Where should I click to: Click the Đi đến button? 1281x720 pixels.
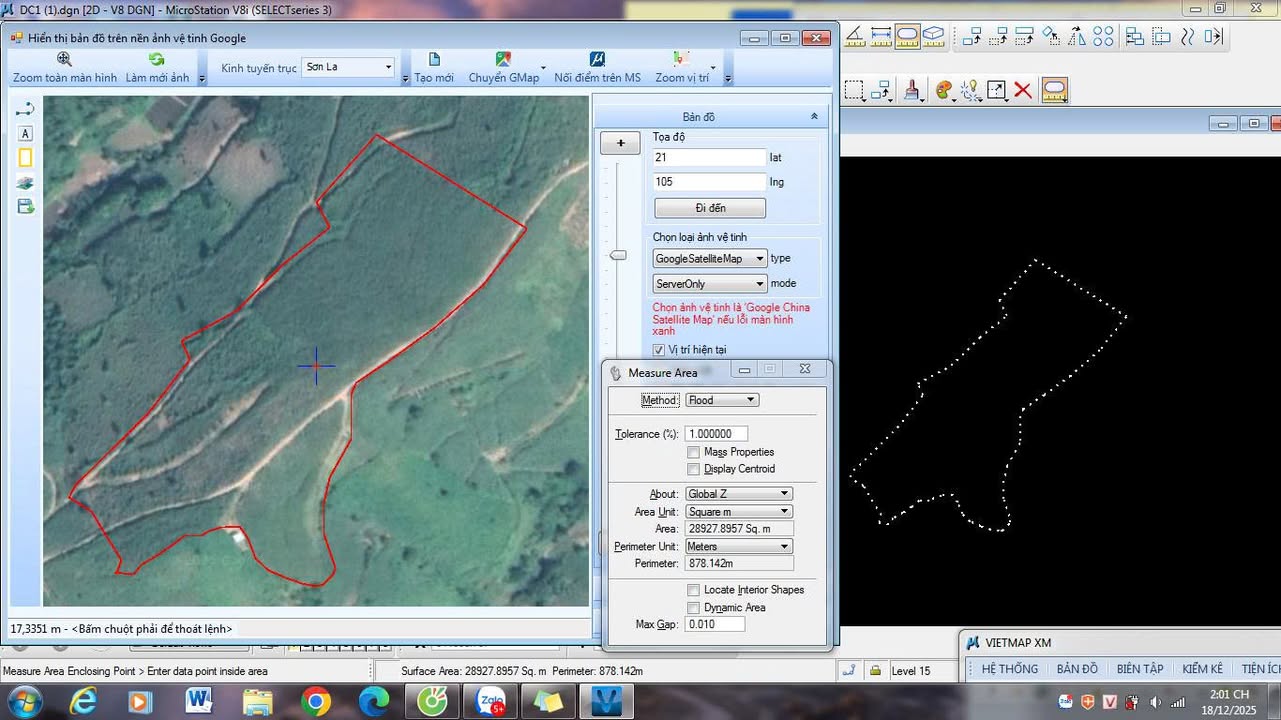click(x=710, y=208)
